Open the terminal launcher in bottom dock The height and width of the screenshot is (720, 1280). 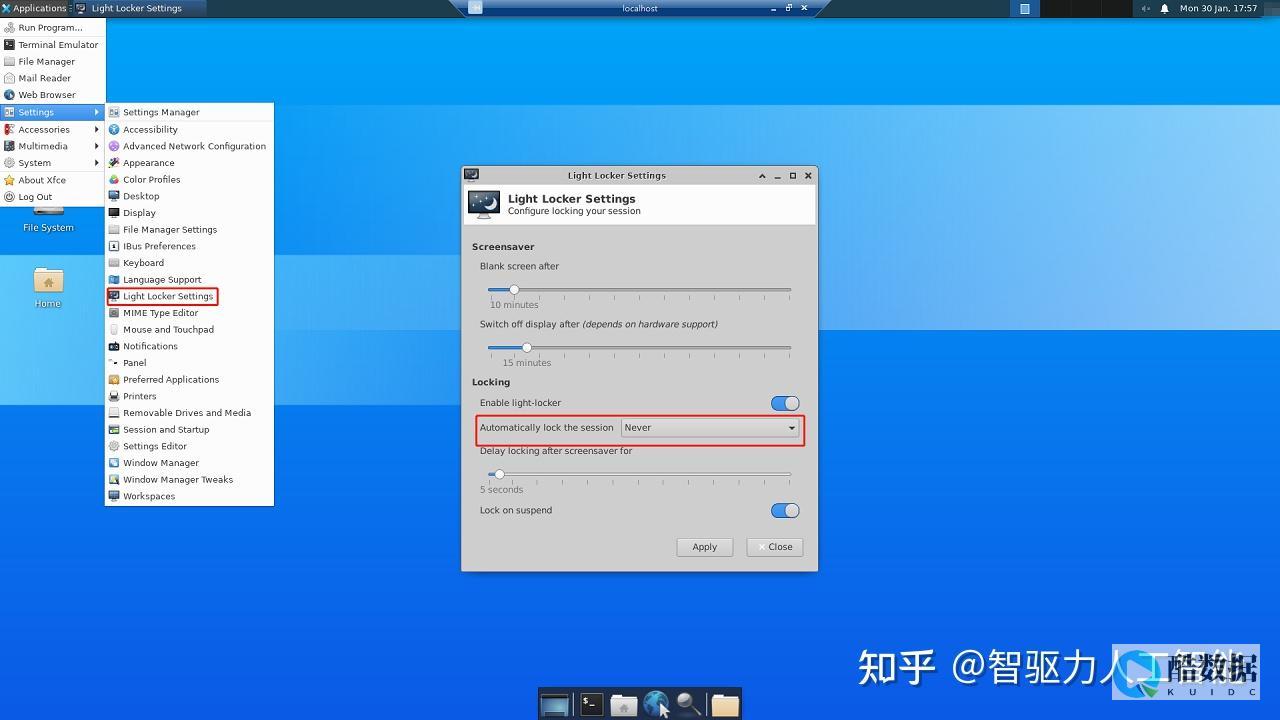590,704
